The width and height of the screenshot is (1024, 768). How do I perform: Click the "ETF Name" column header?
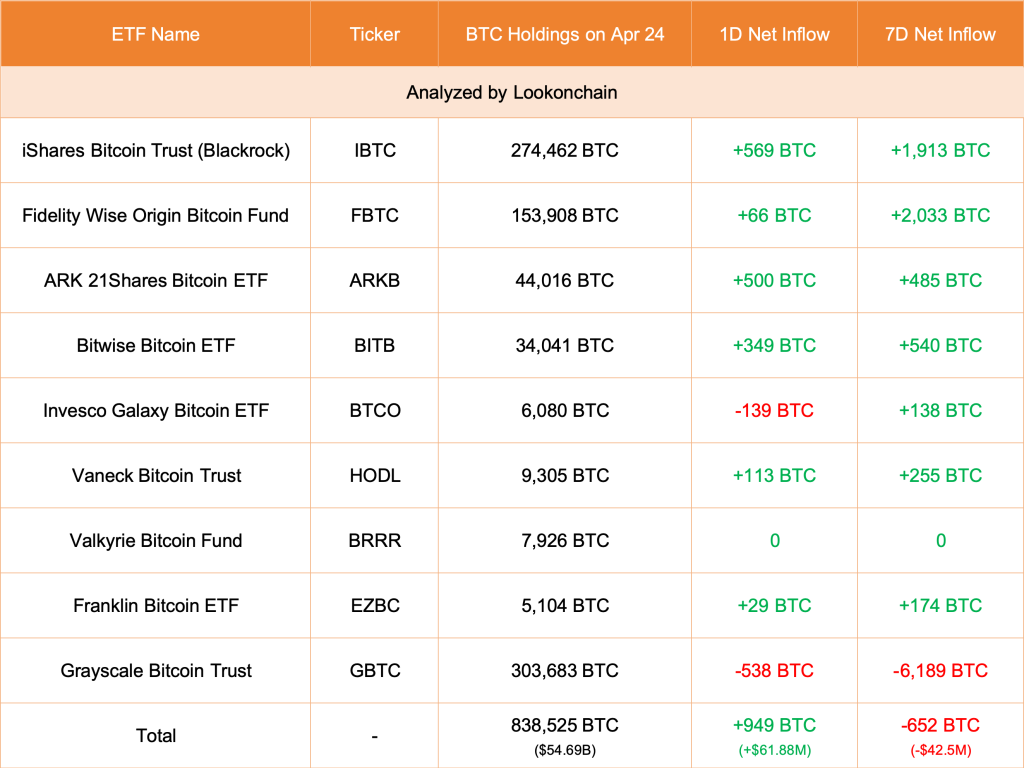point(155,34)
